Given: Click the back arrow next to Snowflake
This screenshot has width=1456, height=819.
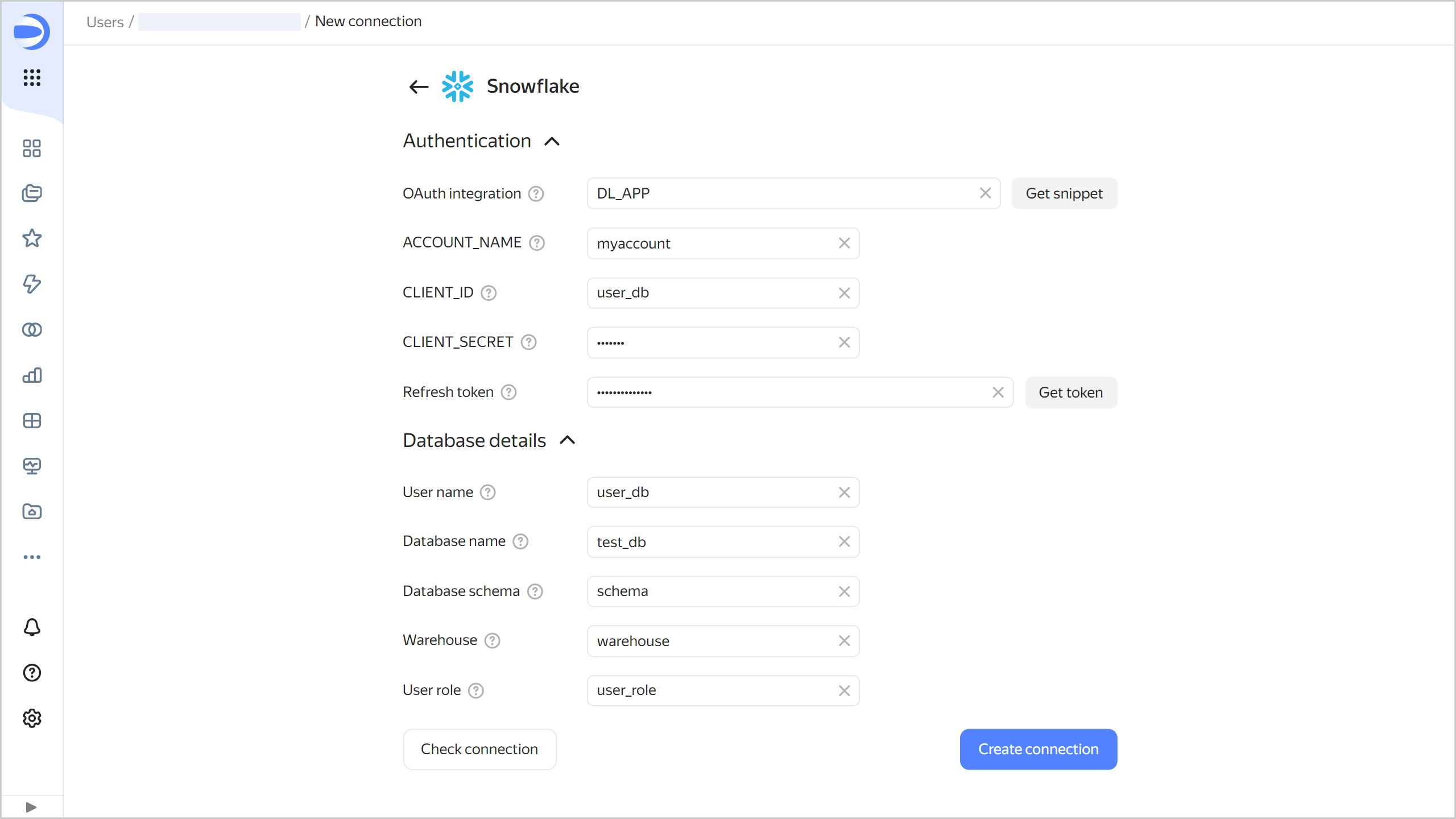Looking at the screenshot, I should tap(419, 86).
